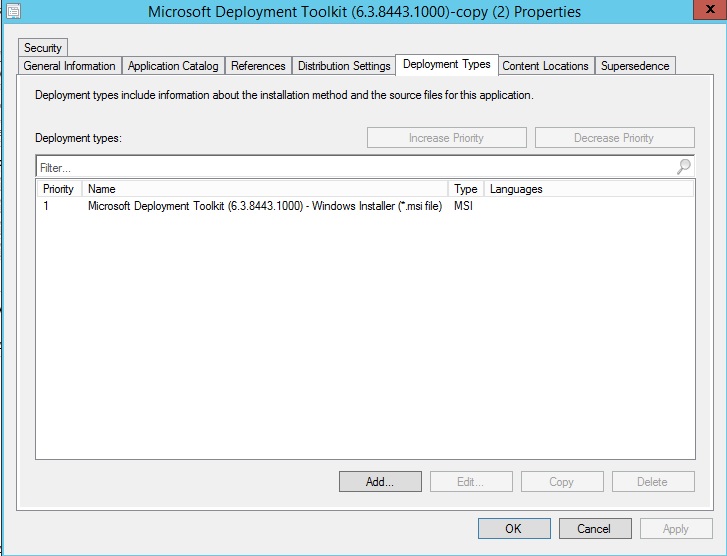
Task: Click the Increase Priority button
Action: coord(446,138)
